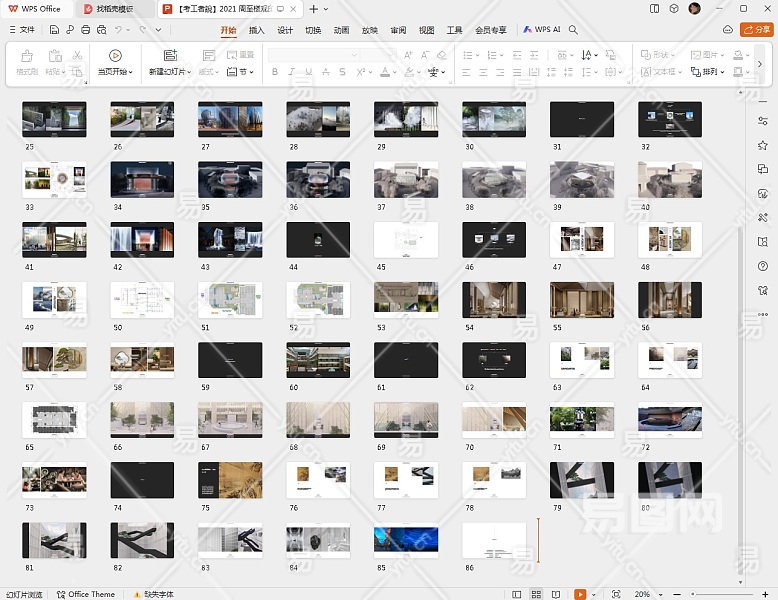Click the save icon in quick access toolbar
Image resolution: width=778 pixels, height=600 pixels.
[x=55, y=30]
